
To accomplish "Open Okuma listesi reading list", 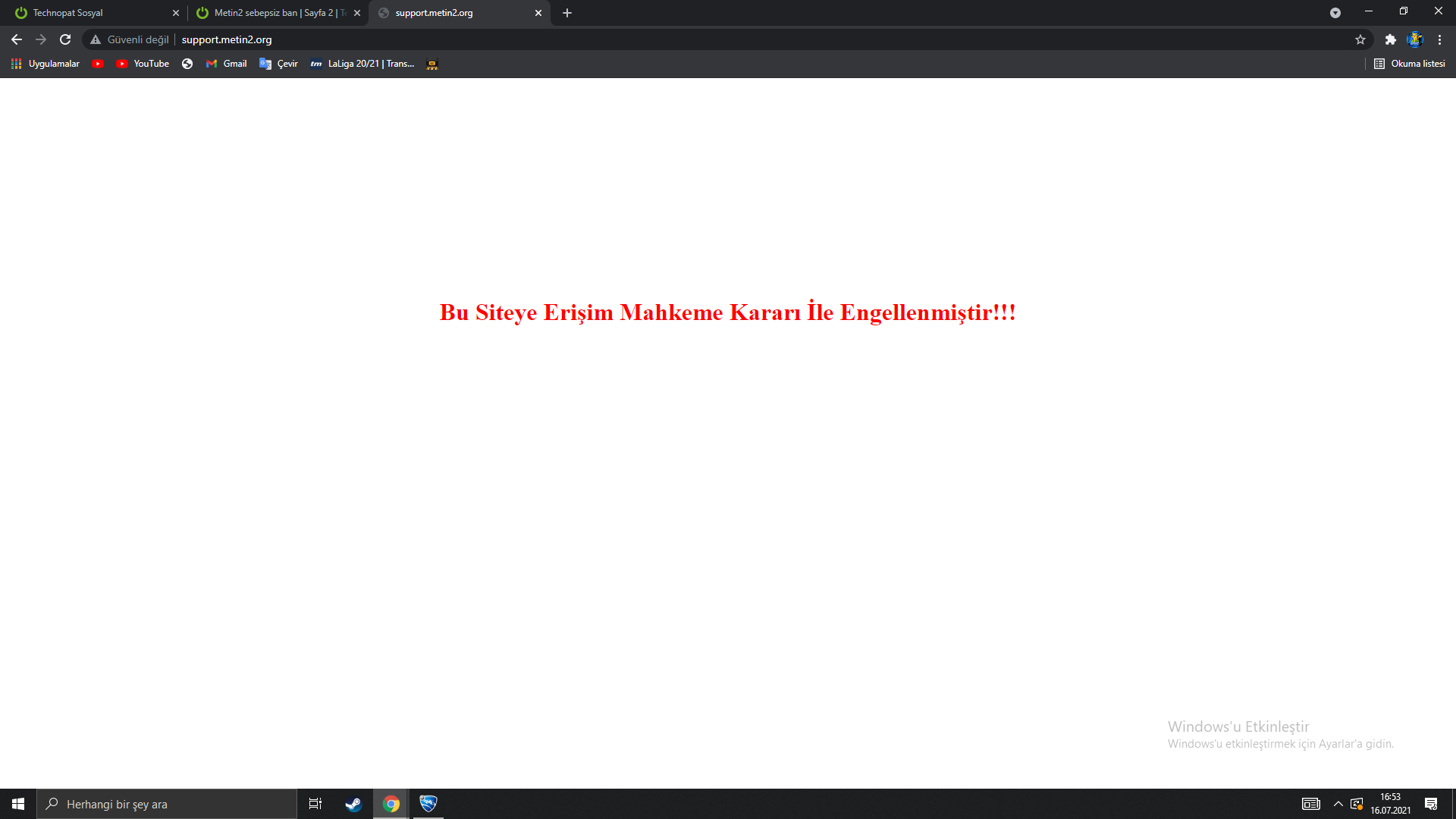I will (1410, 64).
